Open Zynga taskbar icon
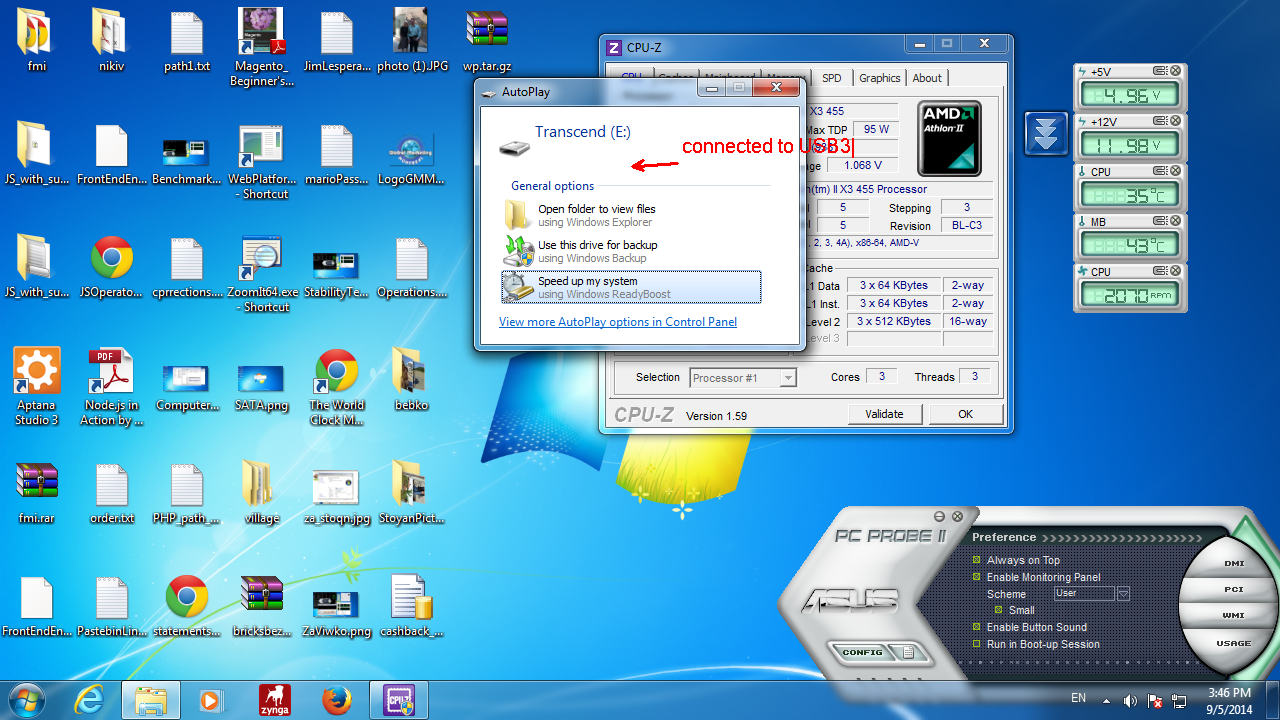The height and width of the screenshot is (720, 1280). [x=275, y=700]
